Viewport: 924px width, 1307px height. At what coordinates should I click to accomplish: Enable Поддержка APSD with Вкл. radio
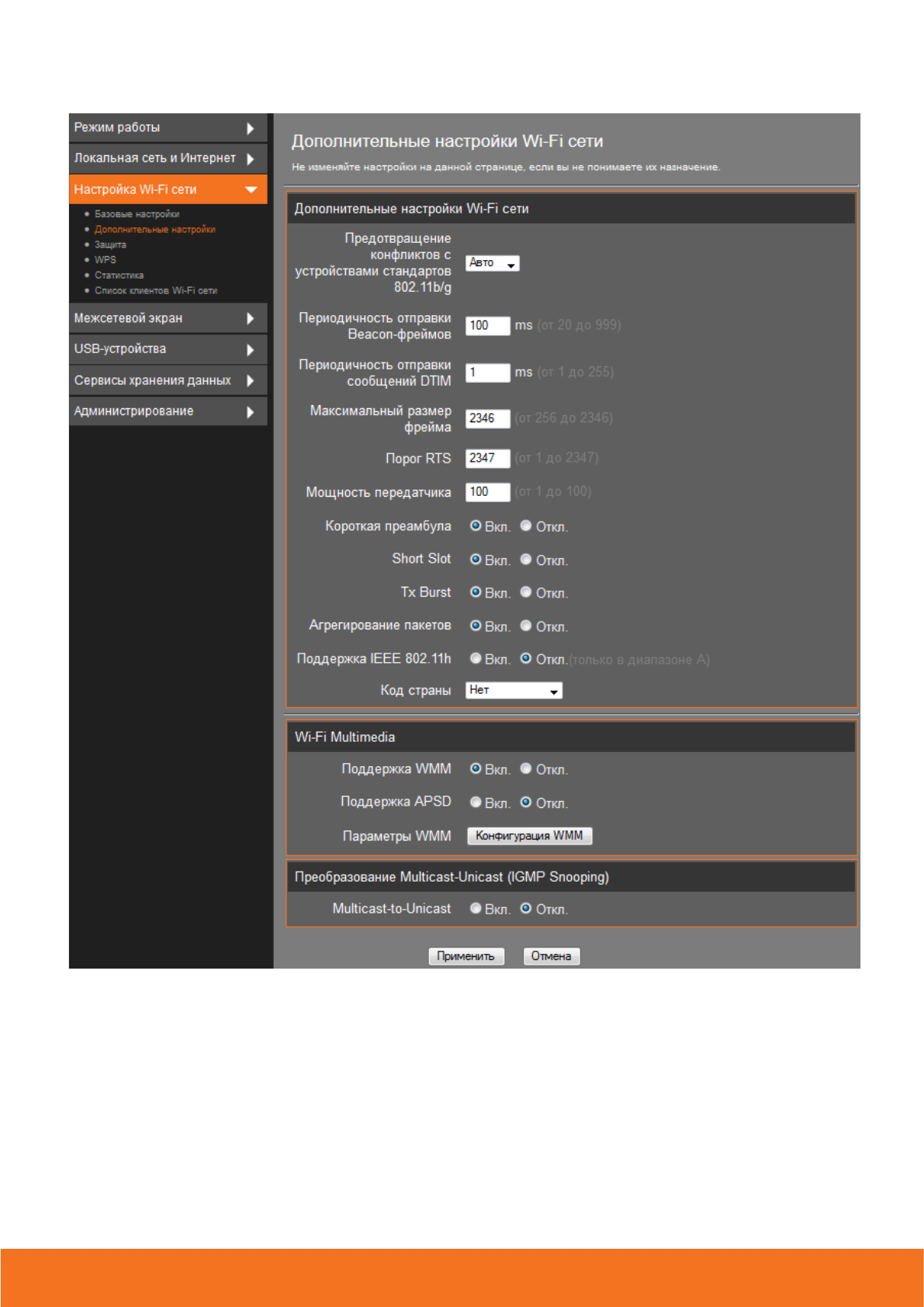pyautogui.click(x=476, y=802)
